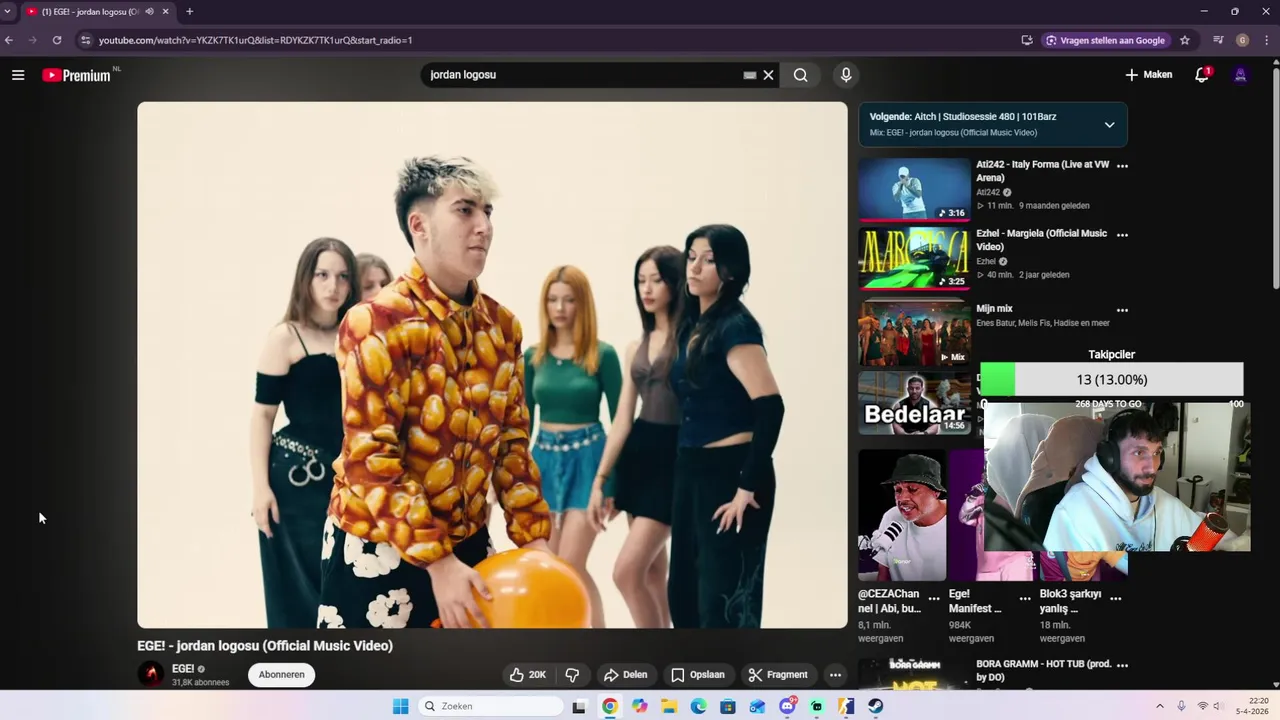Open EGE! channel avatar
Viewport: 1280px width, 720px height.
(x=151, y=674)
